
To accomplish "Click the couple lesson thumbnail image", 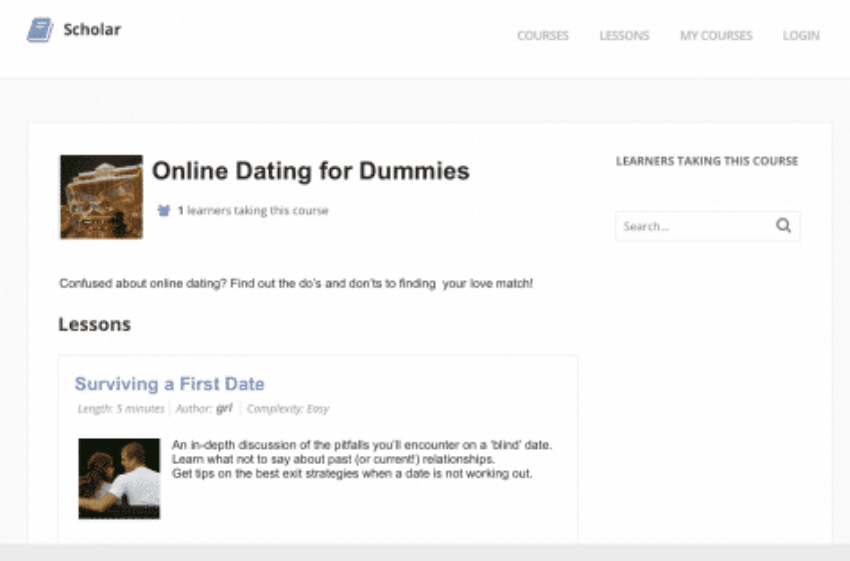I will tap(119, 479).
